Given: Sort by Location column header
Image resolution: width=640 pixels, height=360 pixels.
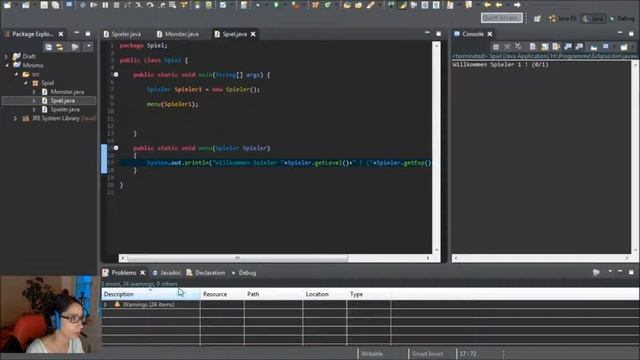Looking at the screenshot, I should point(324,294).
